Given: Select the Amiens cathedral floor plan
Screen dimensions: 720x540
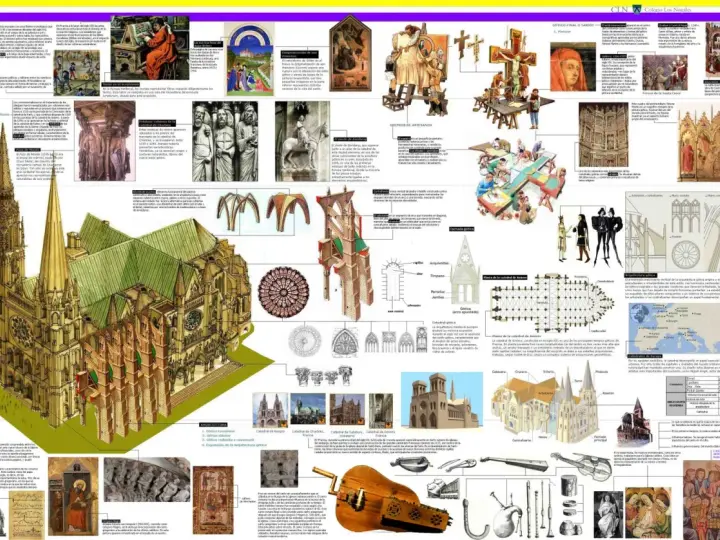Looking at the screenshot, I should click(x=552, y=304).
